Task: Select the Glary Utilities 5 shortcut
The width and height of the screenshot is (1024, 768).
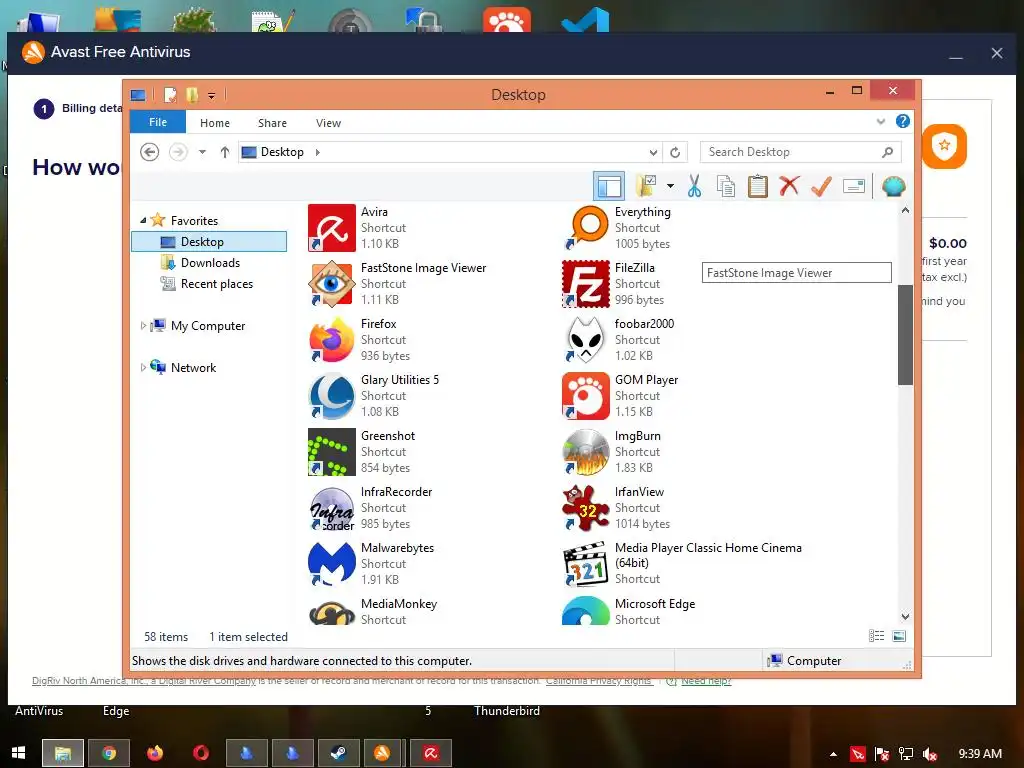Action: pyautogui.click(x=332, y=396)
